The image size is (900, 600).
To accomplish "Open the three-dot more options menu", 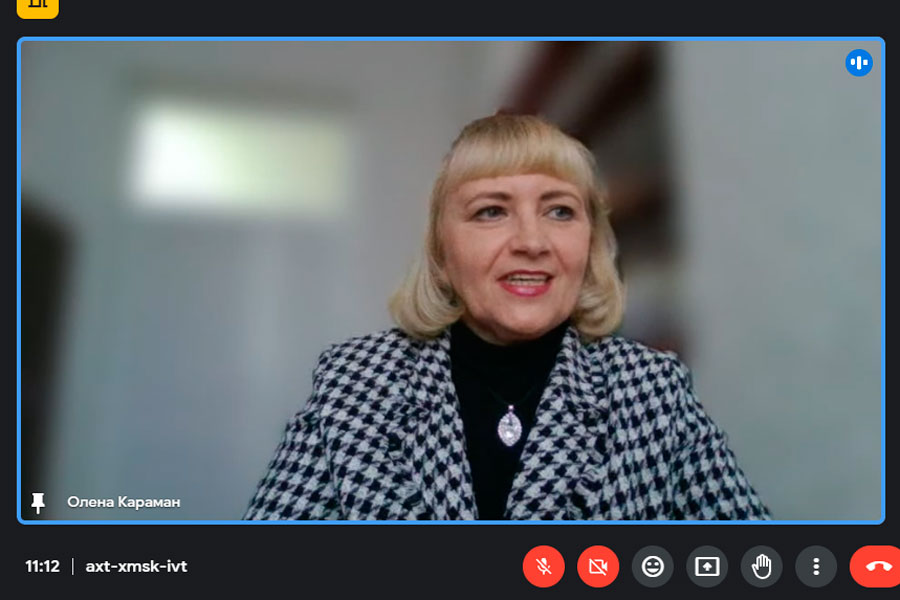I will 816,566.
